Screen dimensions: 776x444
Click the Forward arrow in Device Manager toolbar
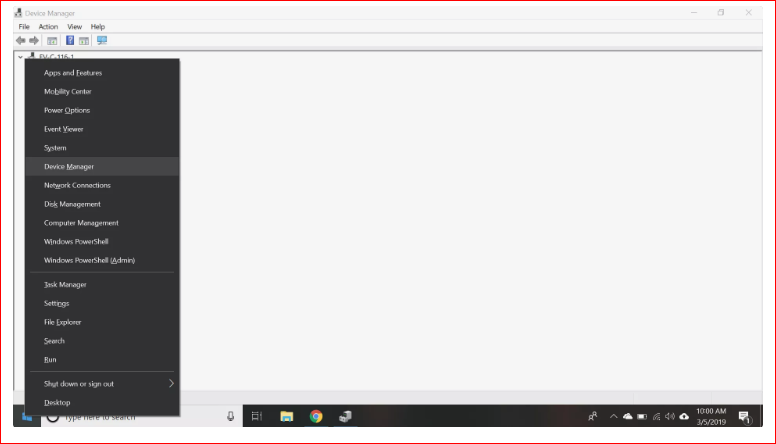(x=34, y=41)
